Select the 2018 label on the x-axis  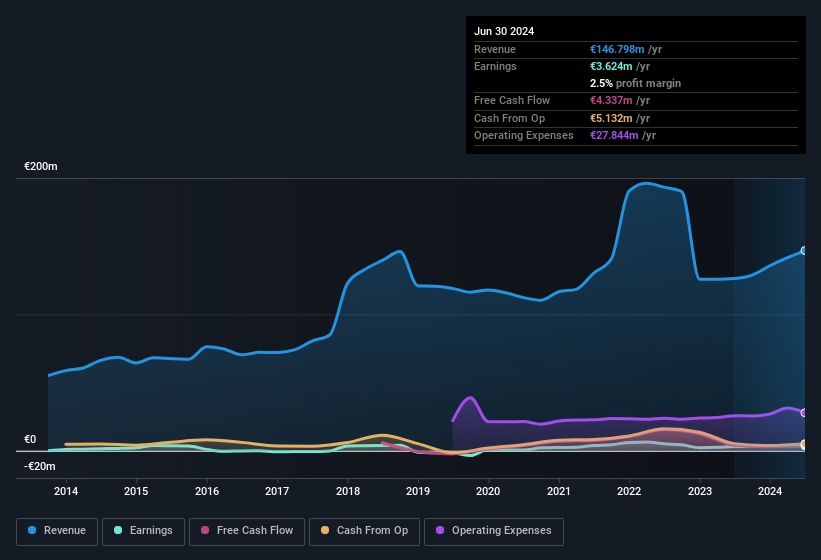[x=348, y=491]
